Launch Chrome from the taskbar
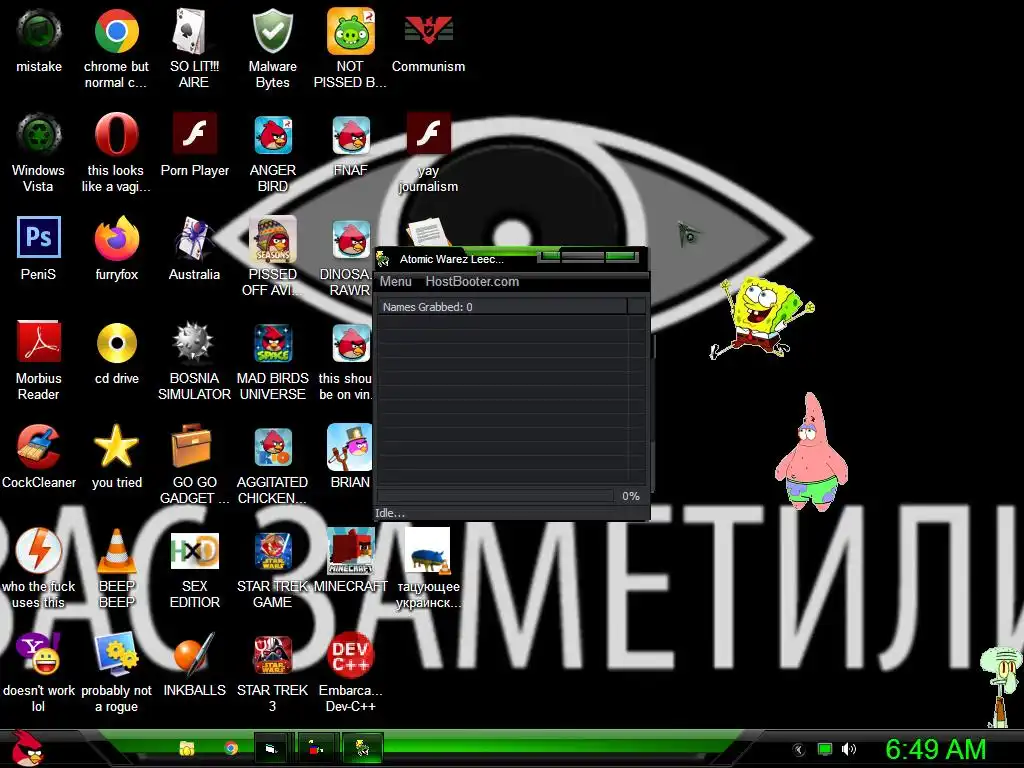This screenshot has height=768, width=1024. [231, 748]
